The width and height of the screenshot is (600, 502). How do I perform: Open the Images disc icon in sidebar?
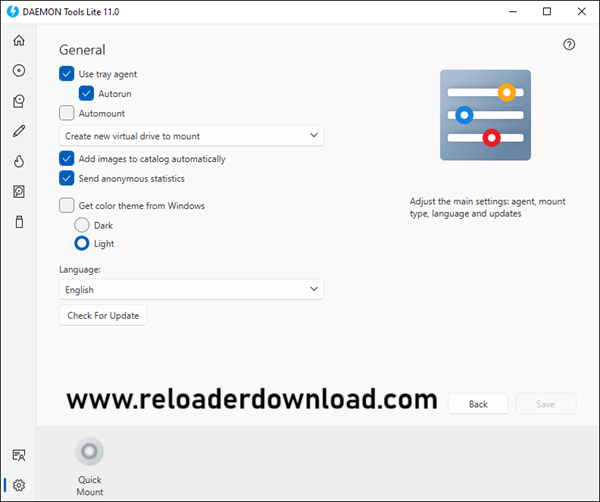coord(19,70)
